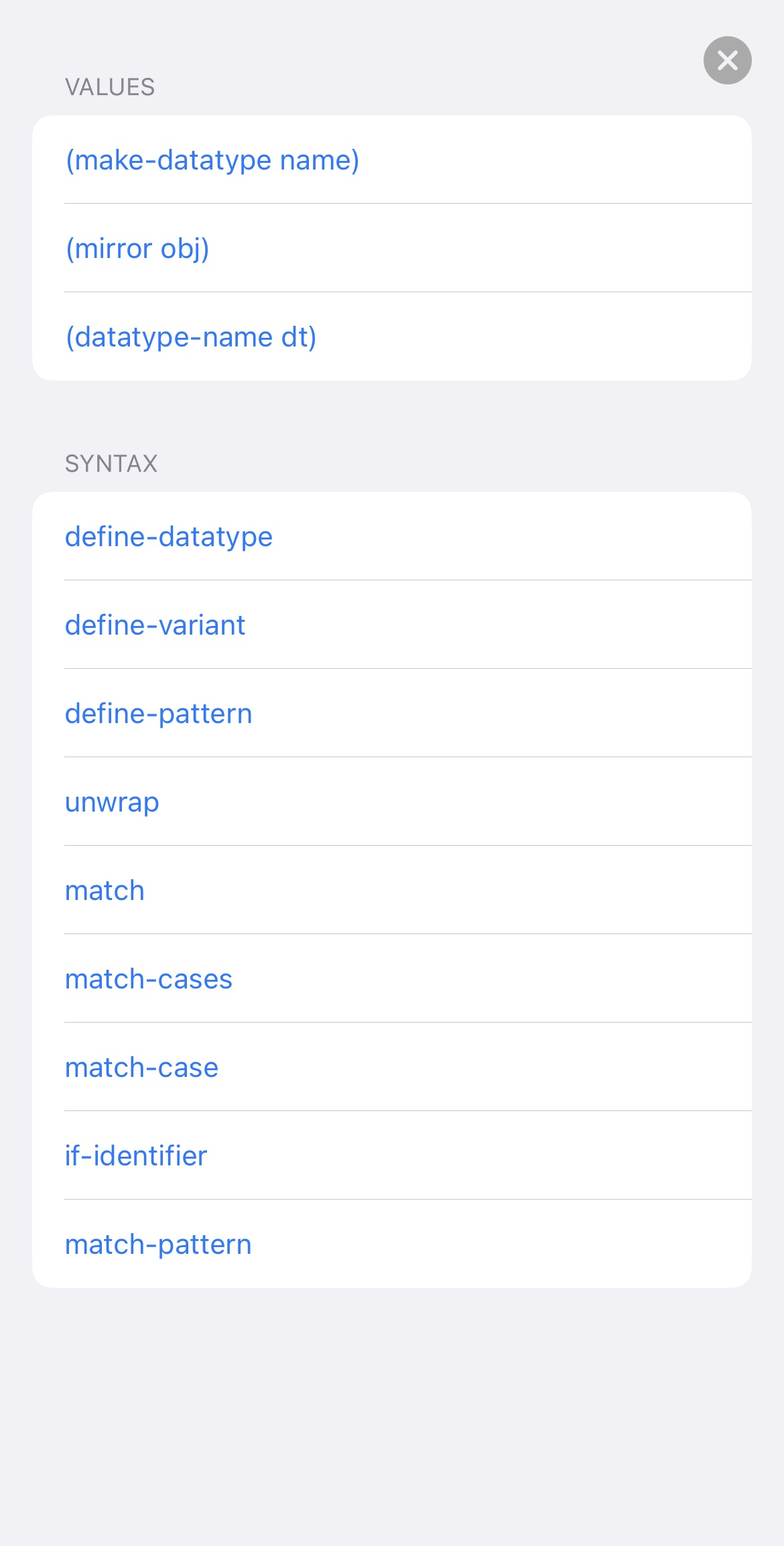Pick make-datatype name row in VALUES

392,159
